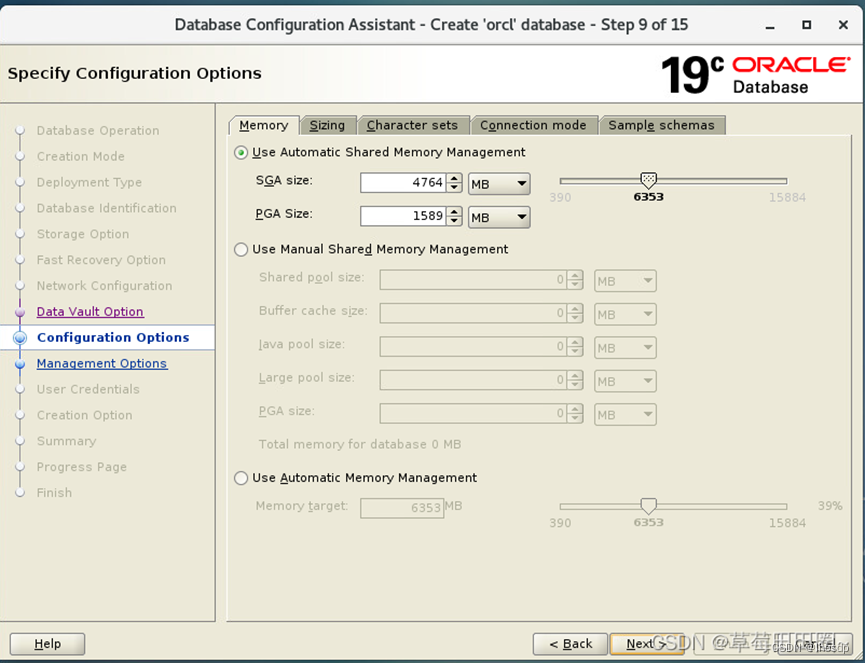Image resolution: width=865 pixels, height=663 pixels.
Task: Click the Java pool size field
Action: pyautogui.click(x=473, y=347)
